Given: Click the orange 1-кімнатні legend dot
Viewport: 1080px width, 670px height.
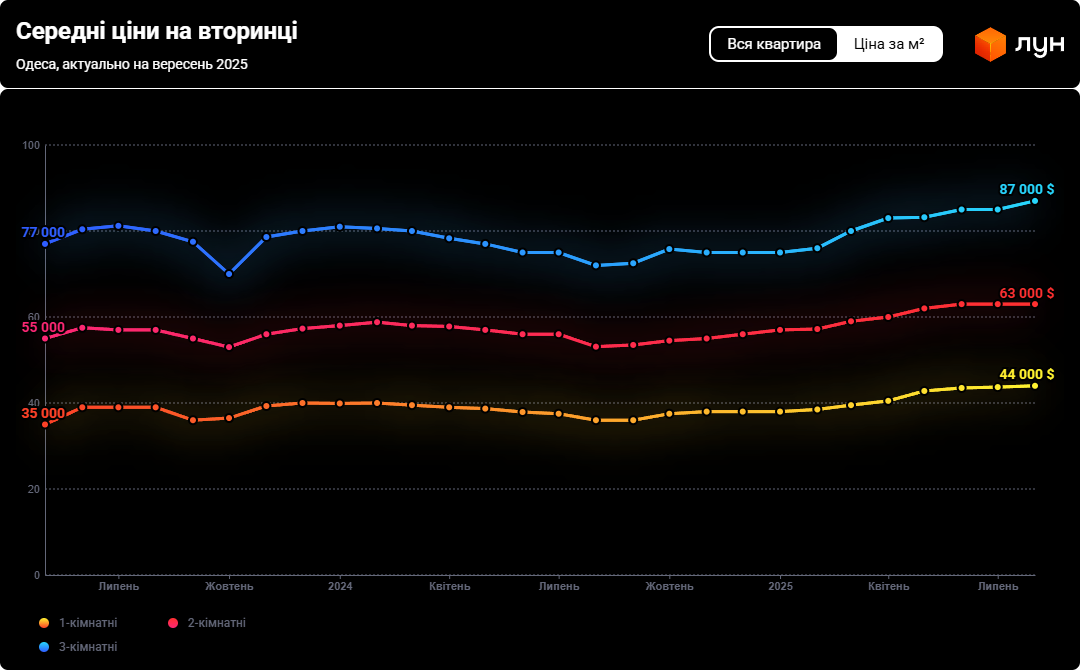Looking at the screenshot, I should 44,623.
